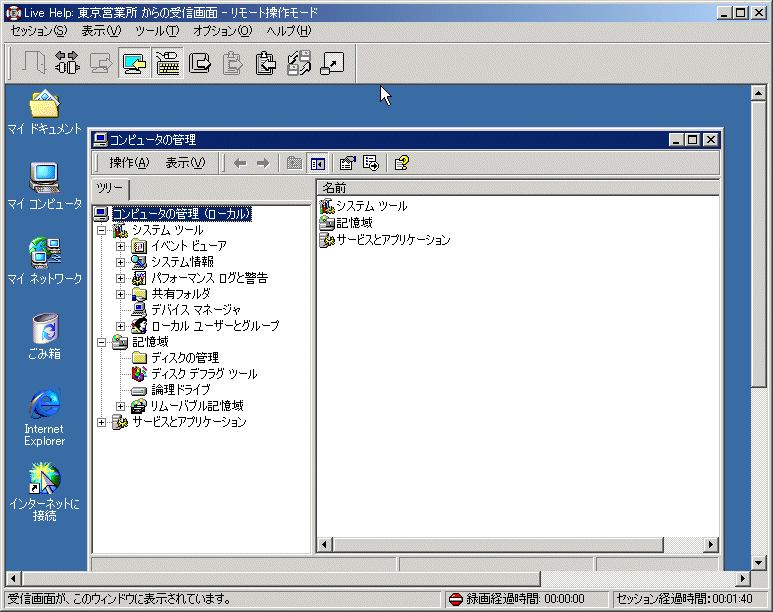Click the connect plugs icon in Live Help toolbar

(67, 63)
